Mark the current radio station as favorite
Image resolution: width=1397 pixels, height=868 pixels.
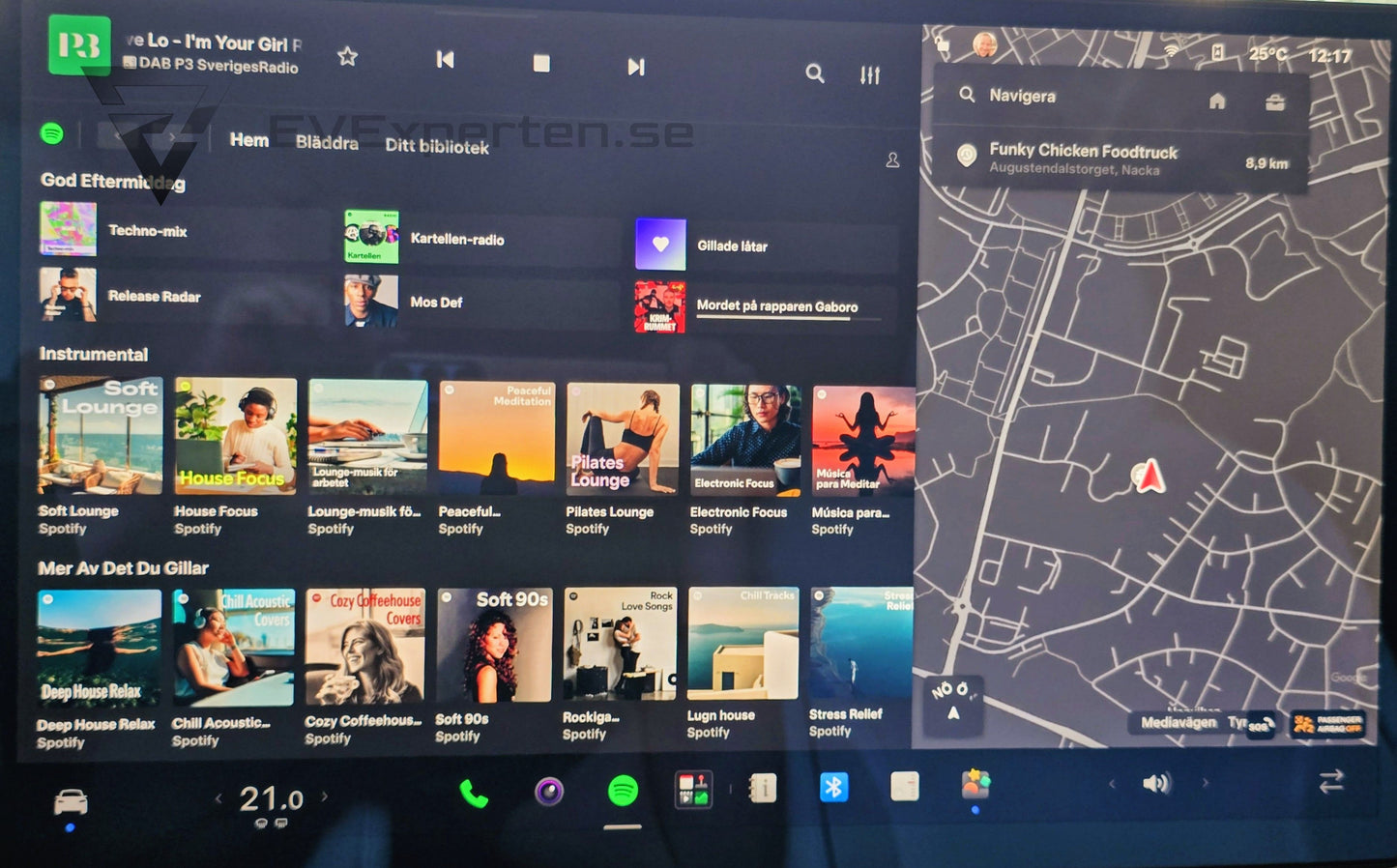coord(348,57)
